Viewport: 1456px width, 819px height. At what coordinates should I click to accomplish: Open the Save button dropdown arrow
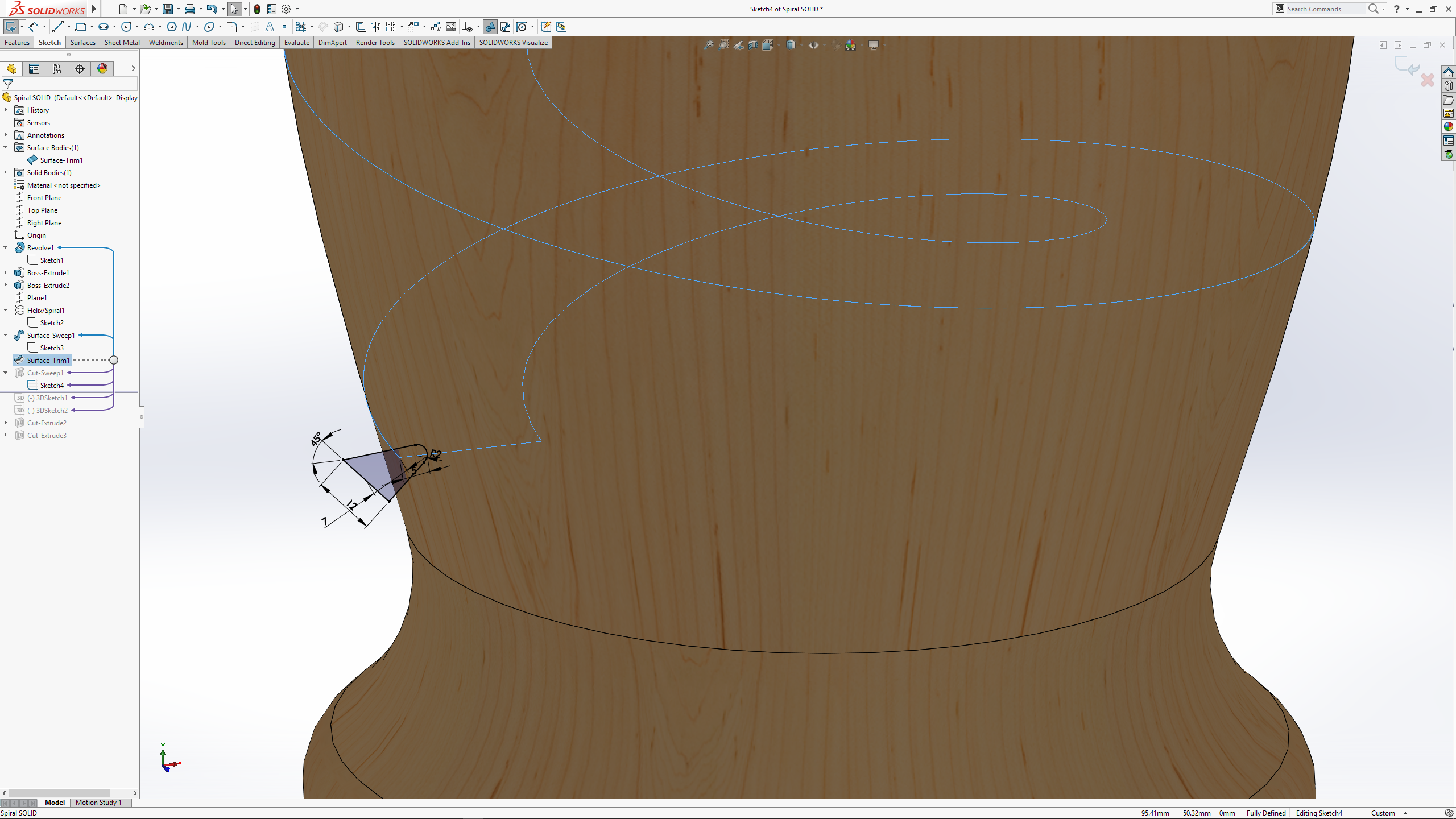(179, 9)
